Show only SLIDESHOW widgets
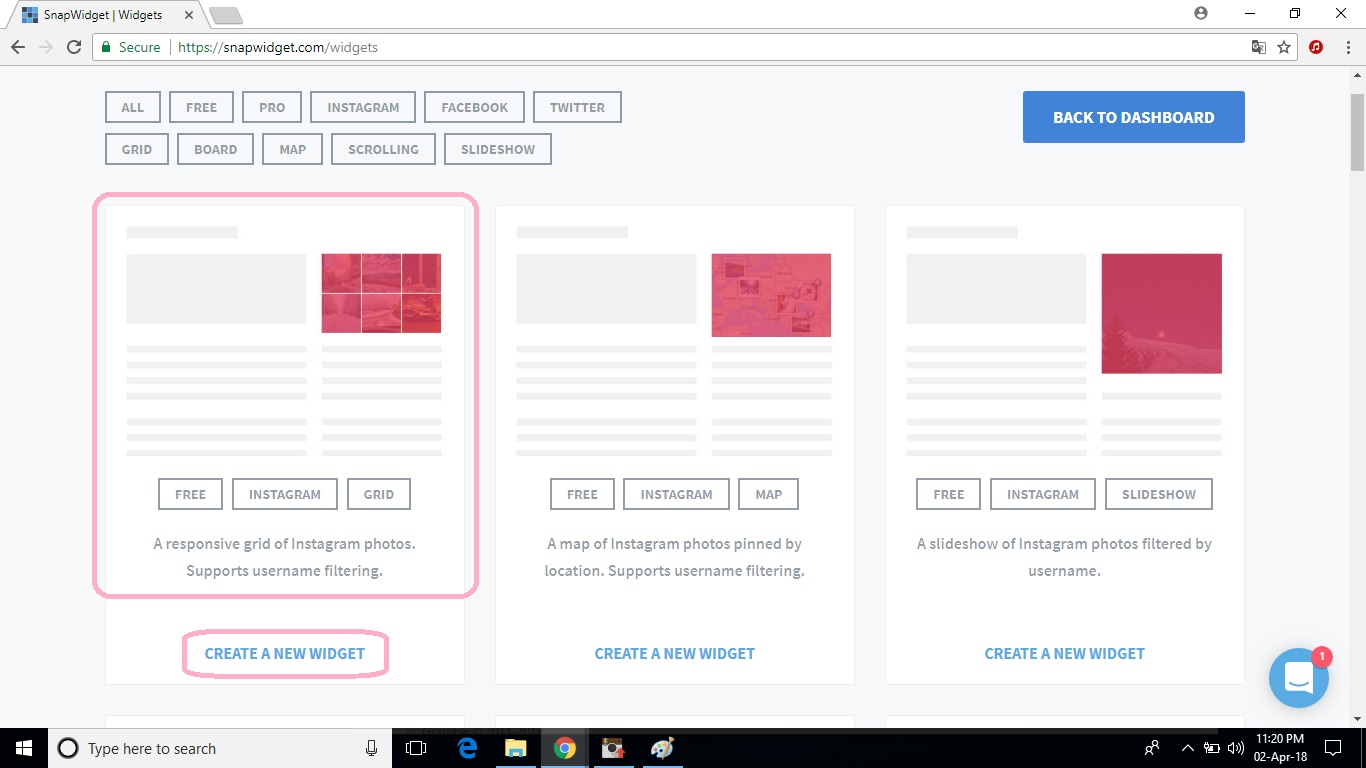1366x768 pixels. coord(498,149)
